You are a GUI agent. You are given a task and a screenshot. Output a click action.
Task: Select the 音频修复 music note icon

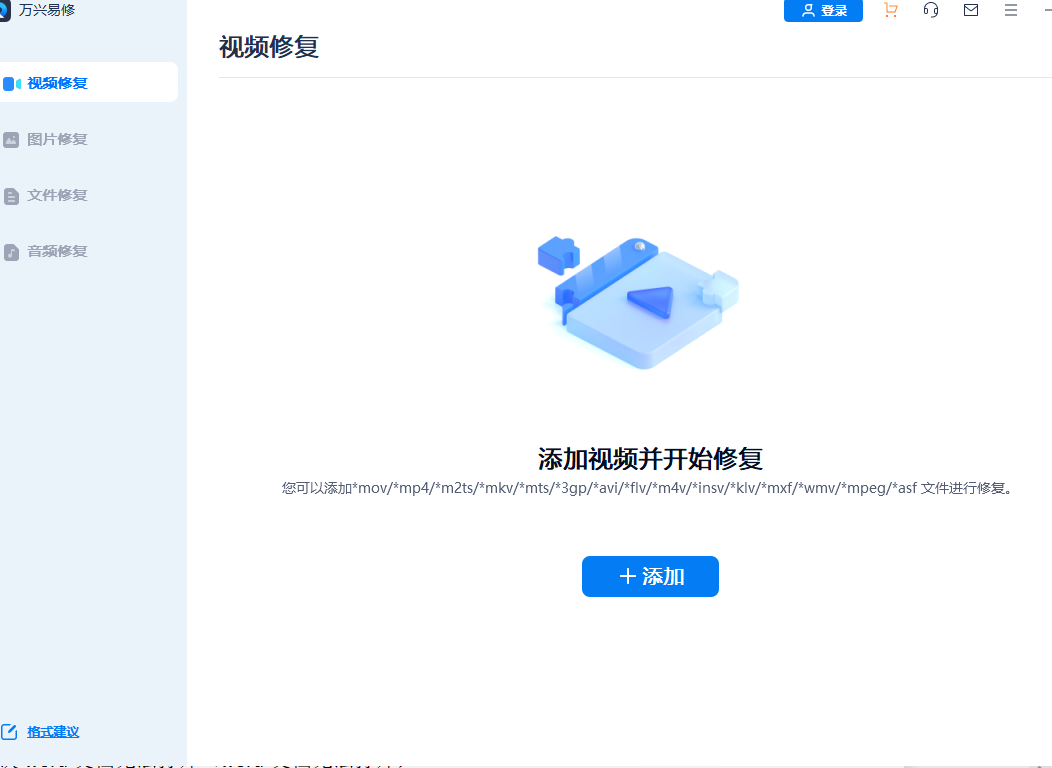[x=11, y=251]
